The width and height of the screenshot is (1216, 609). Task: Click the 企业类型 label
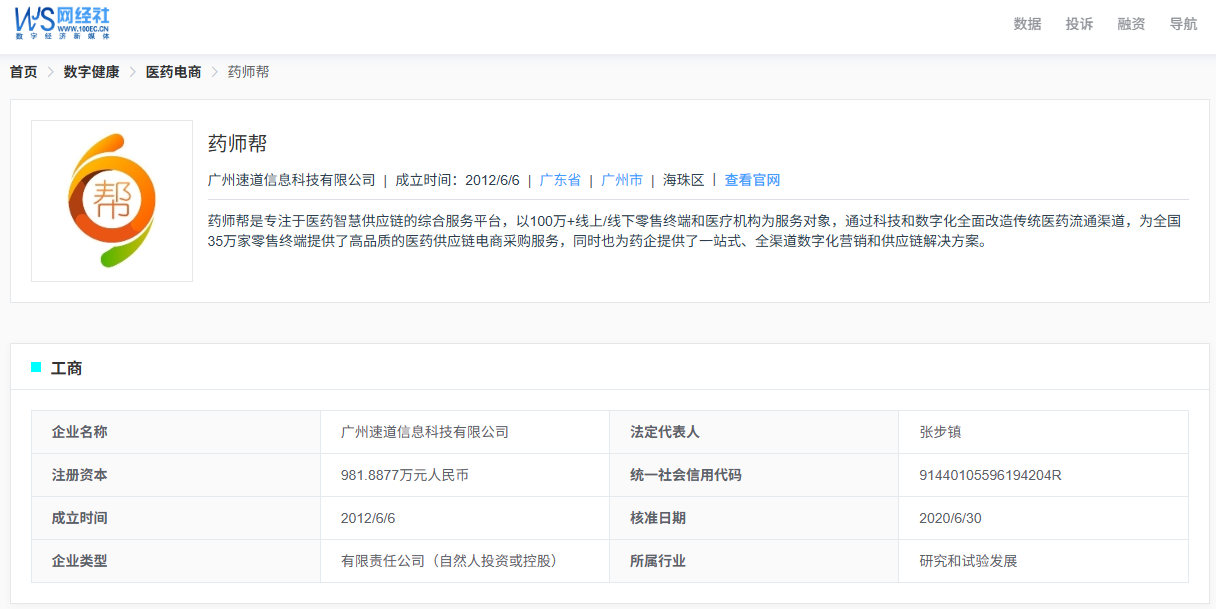point(80,561)
